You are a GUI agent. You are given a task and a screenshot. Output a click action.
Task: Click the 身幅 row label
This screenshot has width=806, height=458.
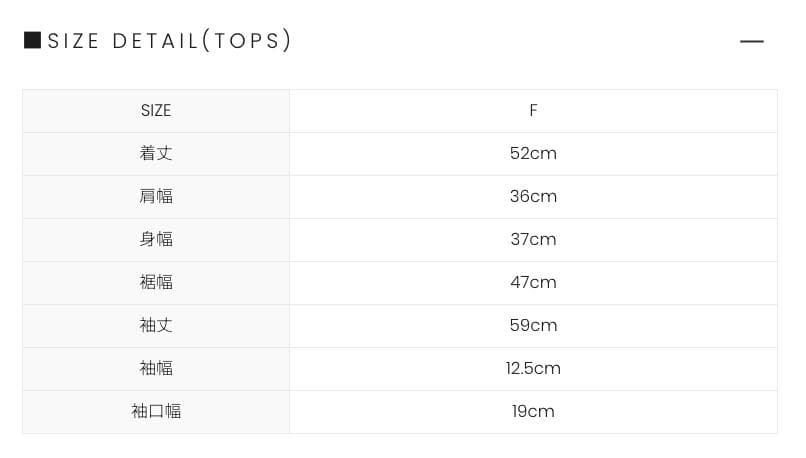pos(156,240)
